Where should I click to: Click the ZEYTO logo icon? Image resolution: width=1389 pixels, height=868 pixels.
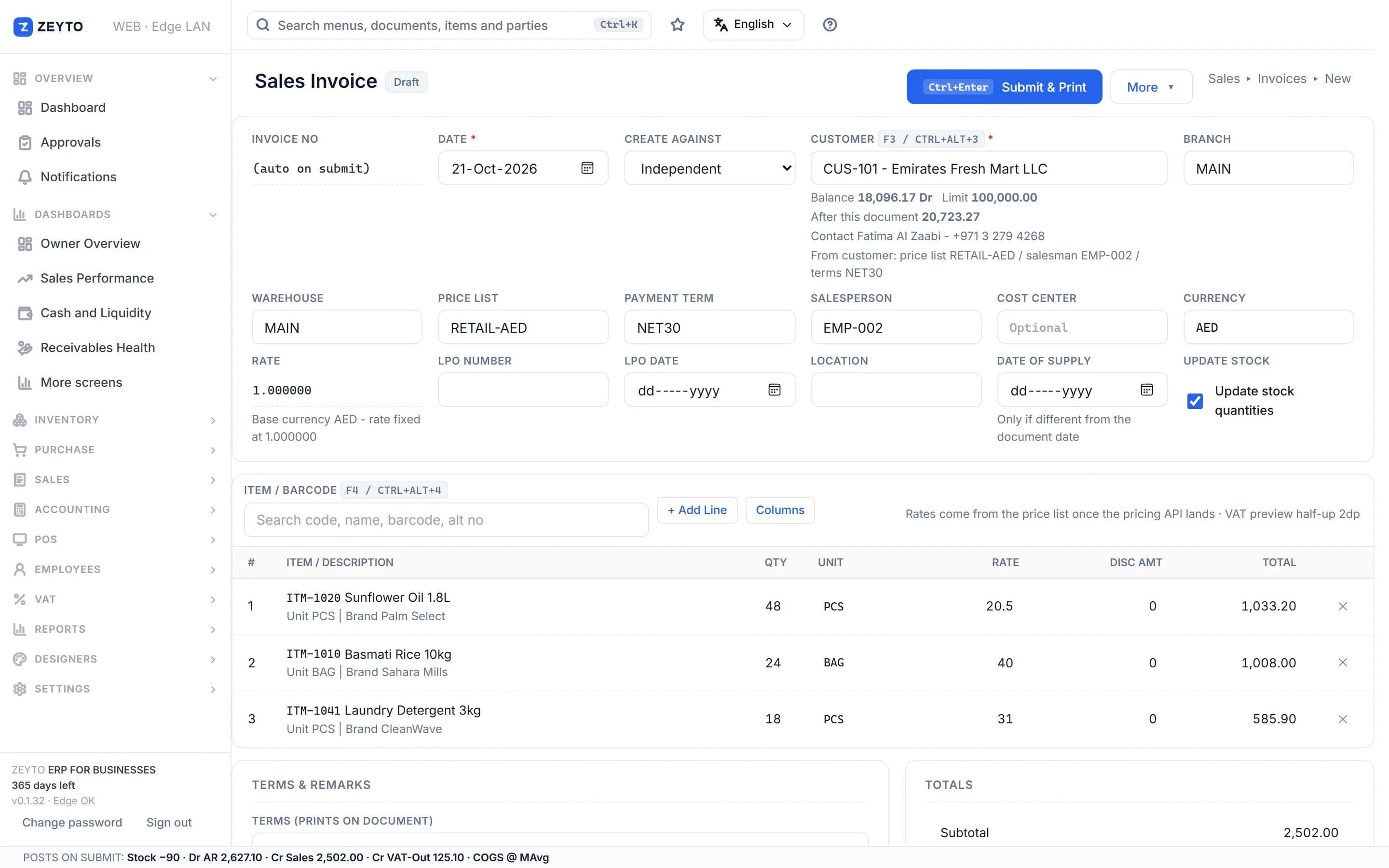(x=23, y=27)
